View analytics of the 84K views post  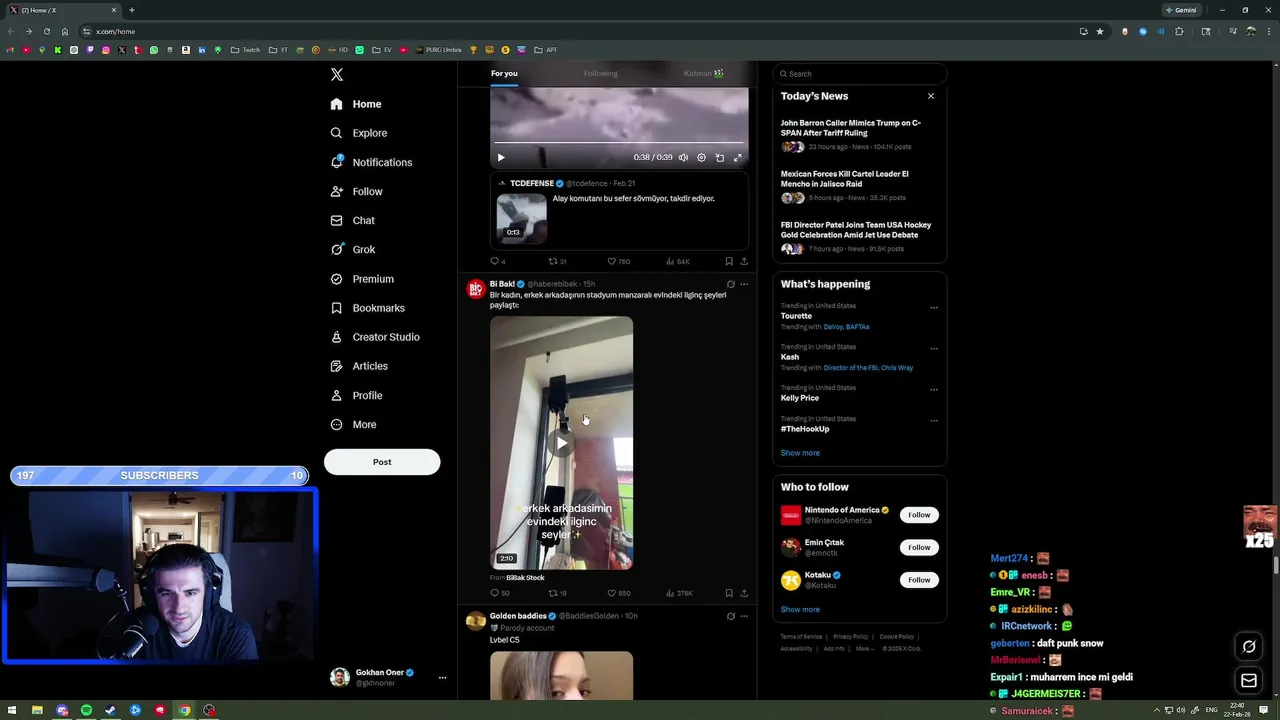click(677, 261)
